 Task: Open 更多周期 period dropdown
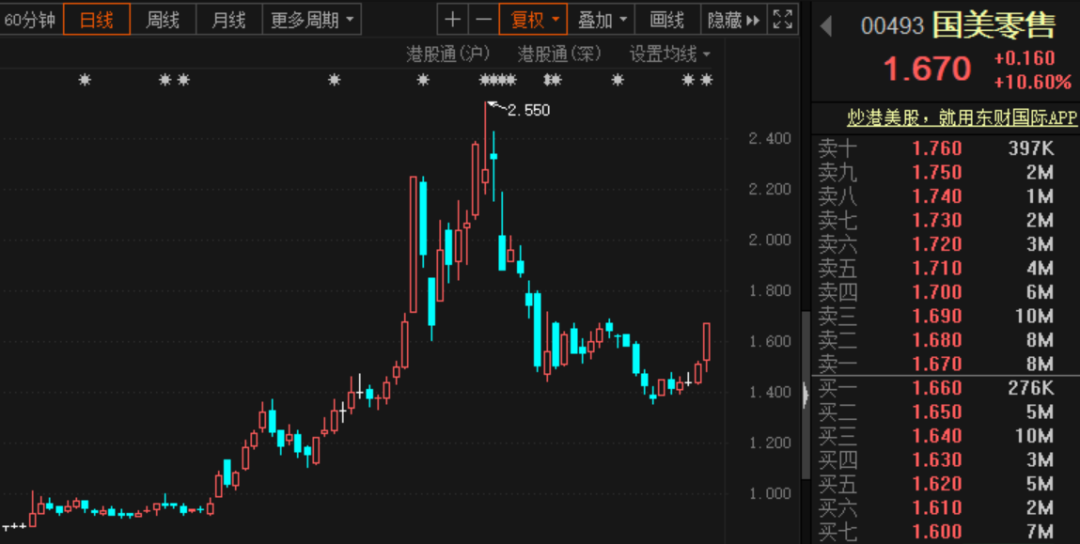coord(311,19)
